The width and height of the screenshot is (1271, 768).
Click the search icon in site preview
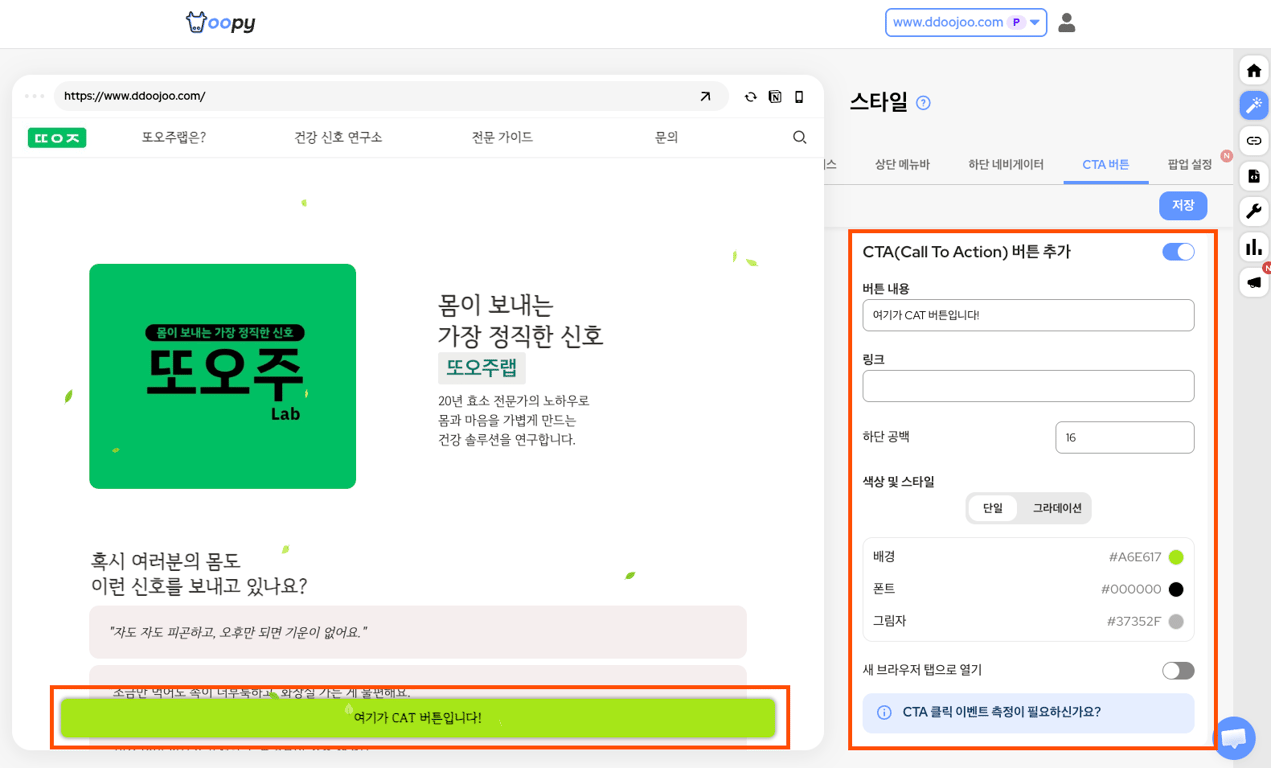[x=800, y=137]
